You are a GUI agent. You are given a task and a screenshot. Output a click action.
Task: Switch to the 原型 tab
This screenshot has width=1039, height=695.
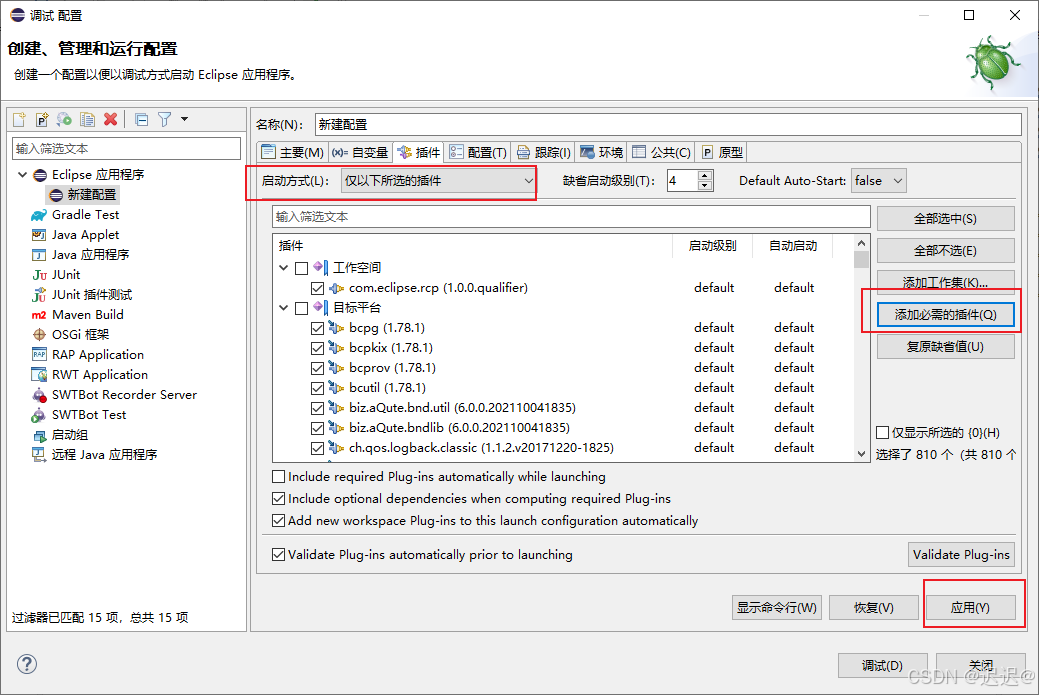click(x=722, y=152)
